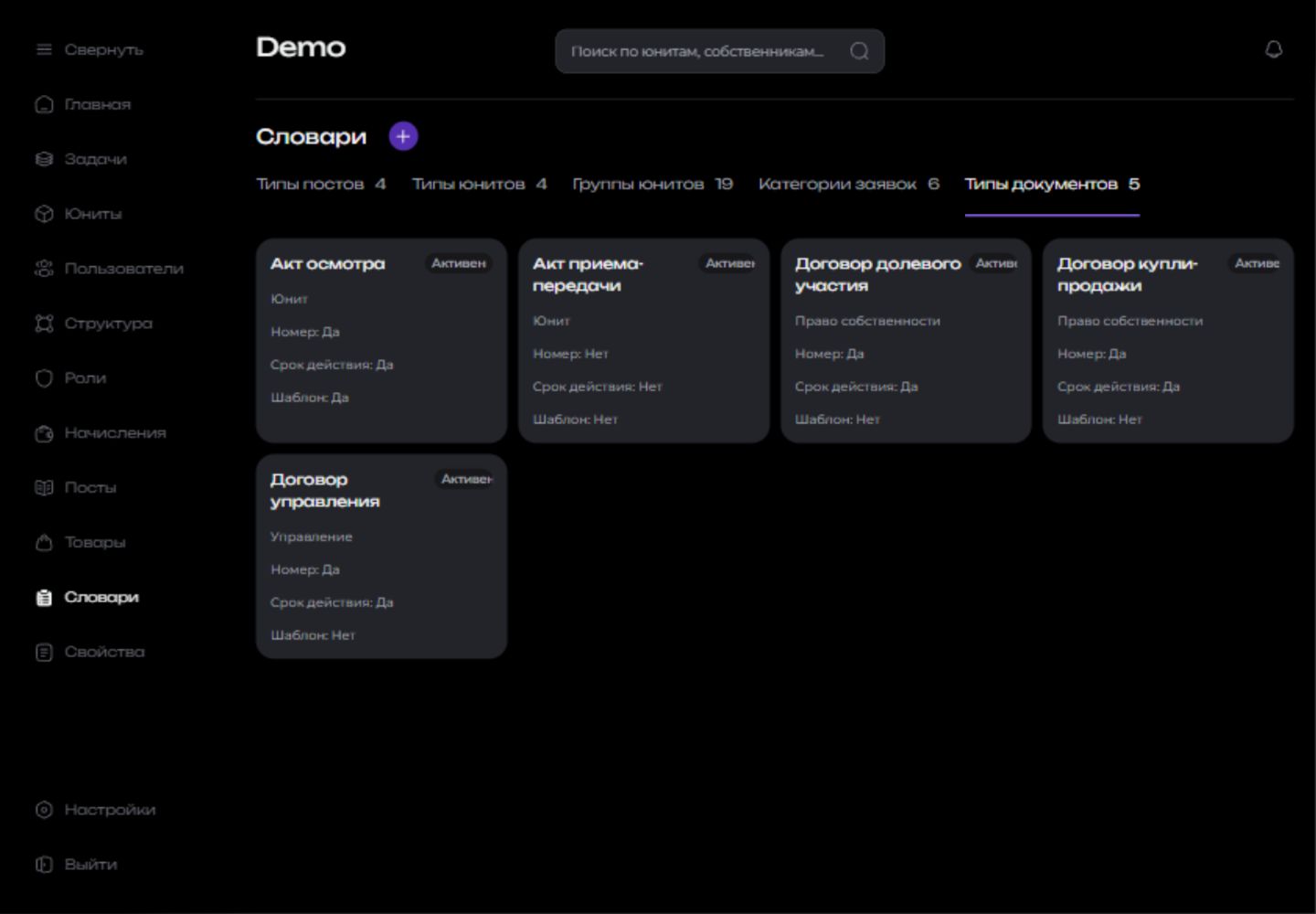Add a new dictionary entry with plus button
Screen dimensions: 1316x914
coord(403,136)
